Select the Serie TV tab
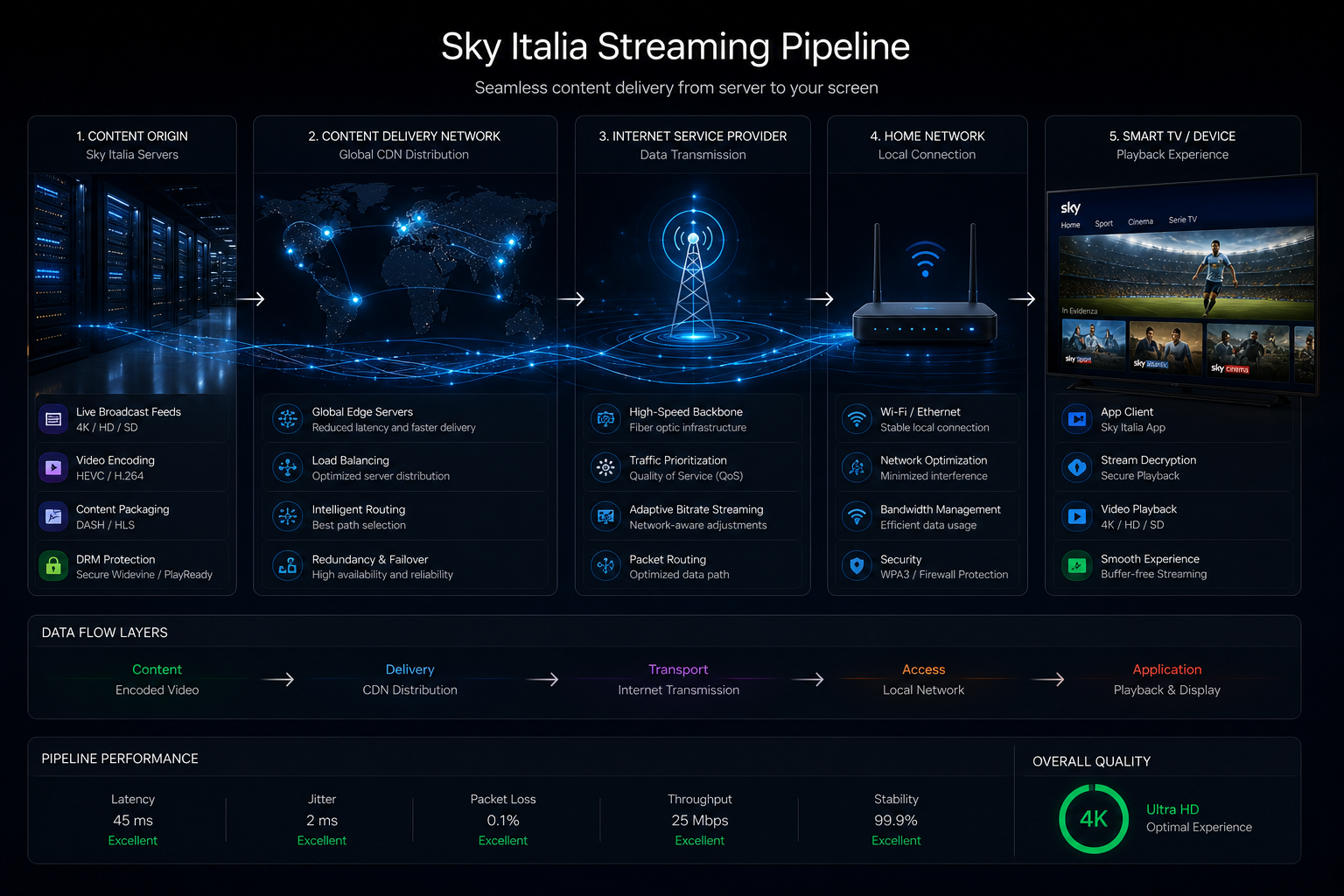The width and height of the screenshot is (1344, 896). coord(1182,220)
